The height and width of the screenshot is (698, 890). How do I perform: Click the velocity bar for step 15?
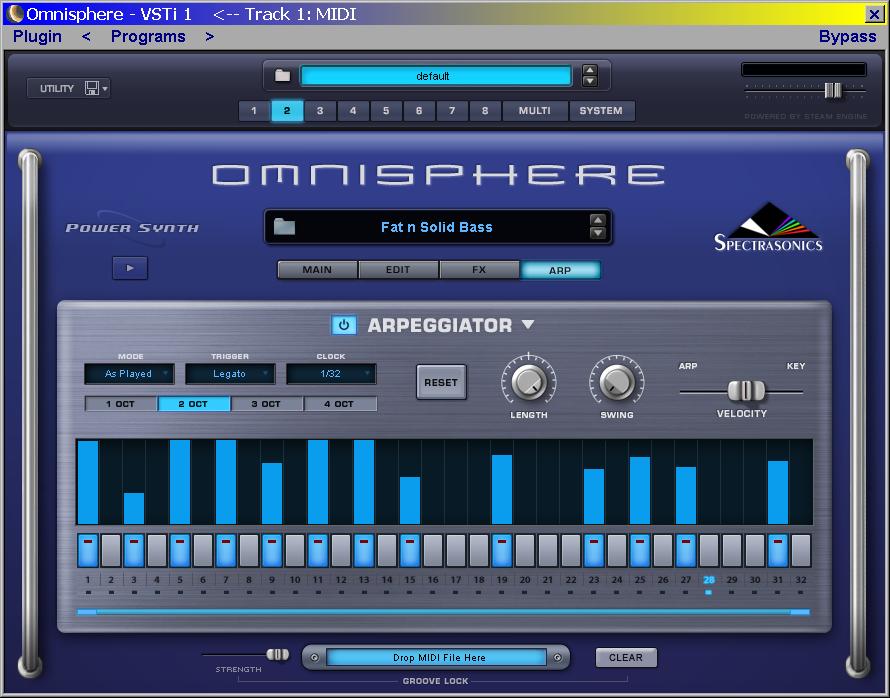(x=410, y=500)
